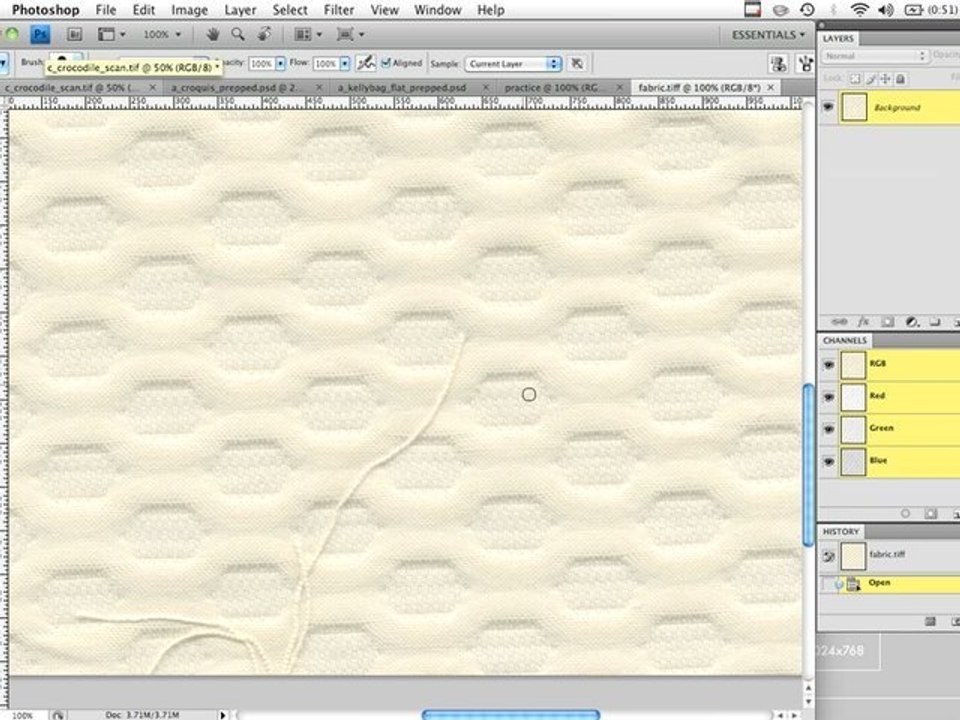Open Screen Mode dropdown

(x=350, y=34)
